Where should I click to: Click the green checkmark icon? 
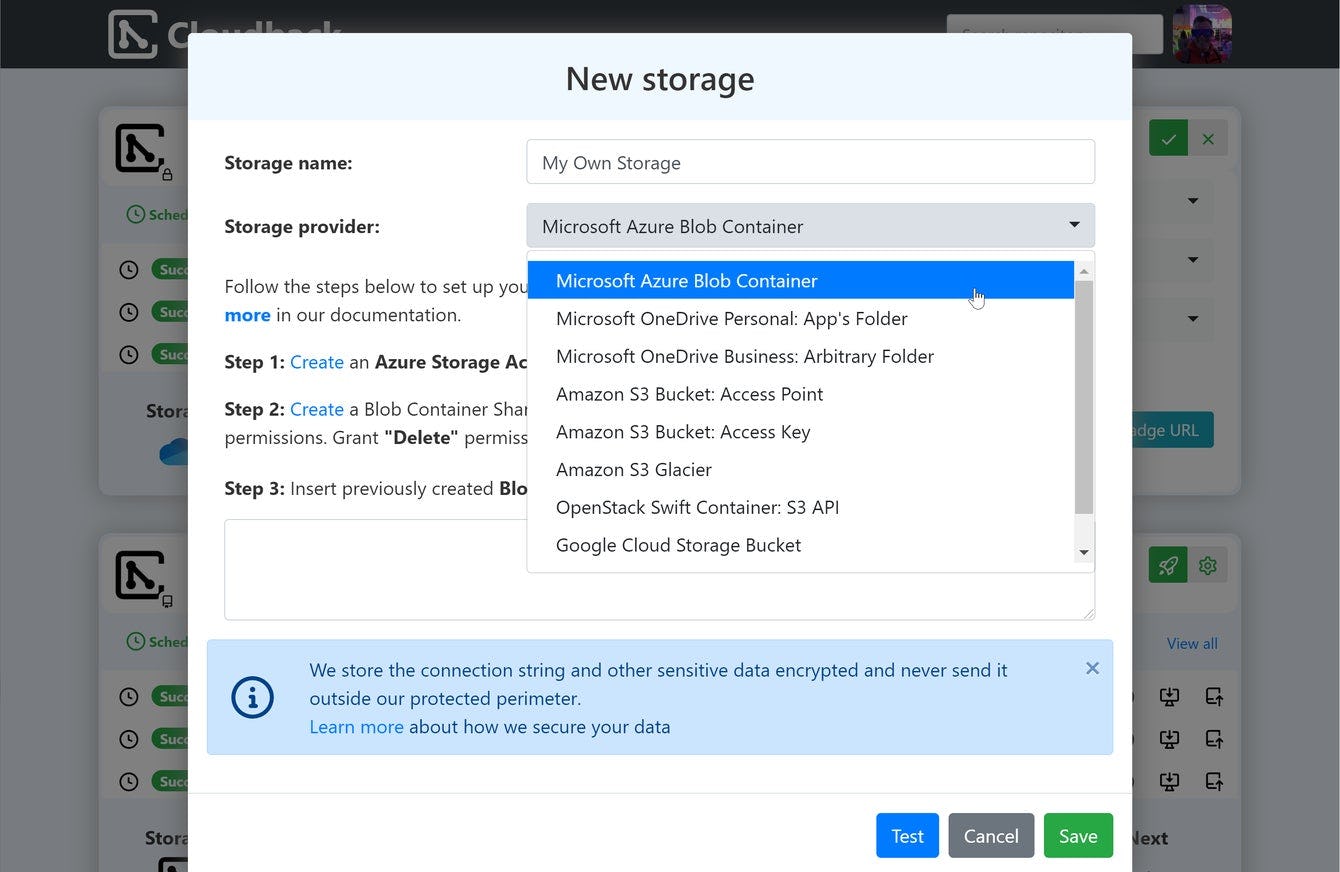[x=1168, y=138]
